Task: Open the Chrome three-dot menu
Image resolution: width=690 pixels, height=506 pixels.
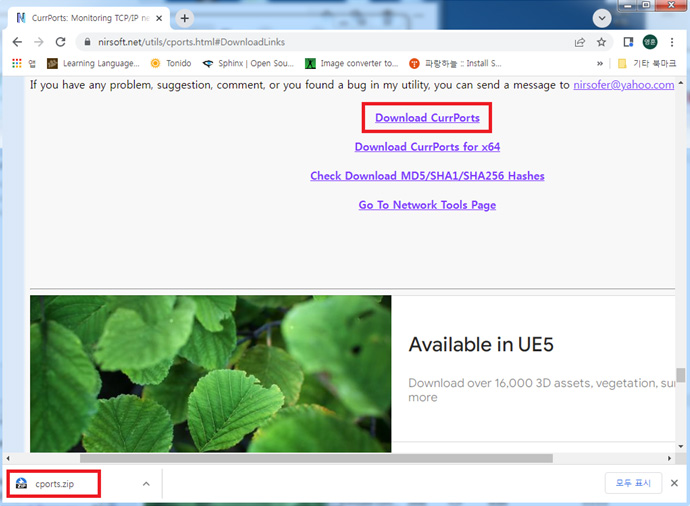Action: pos(673,42)
